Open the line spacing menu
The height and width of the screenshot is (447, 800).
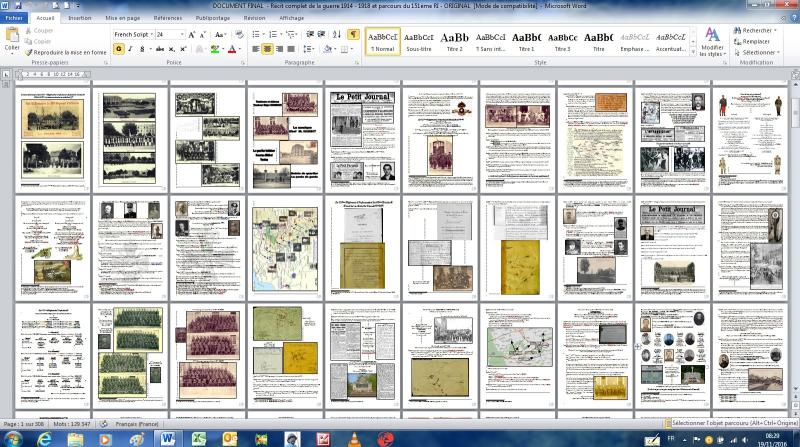[308, 49]
